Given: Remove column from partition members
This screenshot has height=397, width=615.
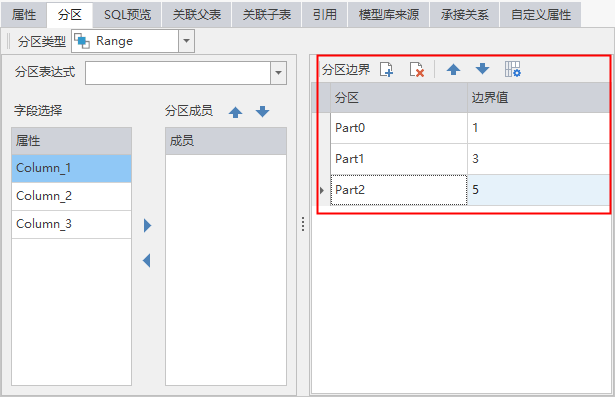Looking at the screenshot, I should click(147, 260).
